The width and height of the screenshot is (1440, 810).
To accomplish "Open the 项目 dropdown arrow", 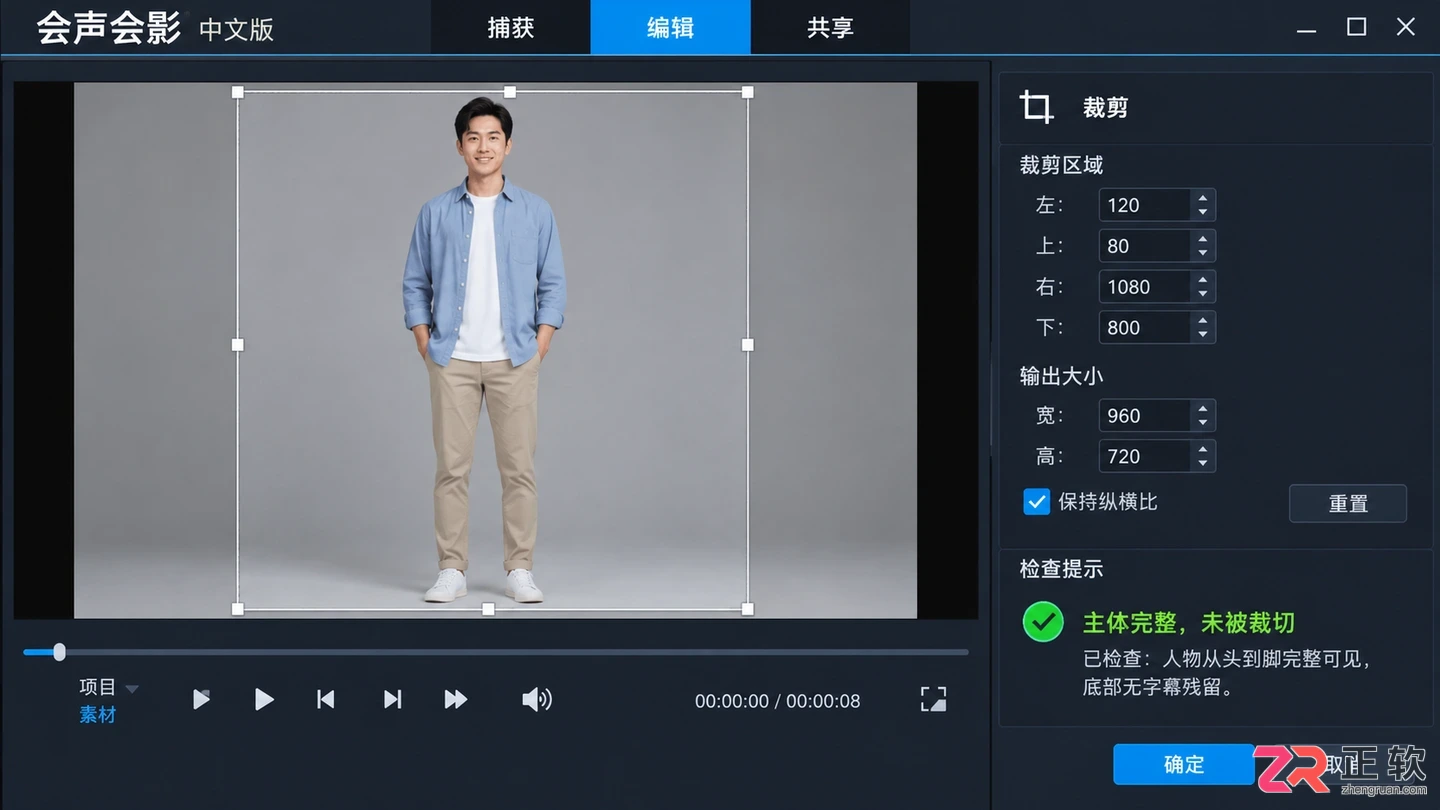I will [131, 688].
